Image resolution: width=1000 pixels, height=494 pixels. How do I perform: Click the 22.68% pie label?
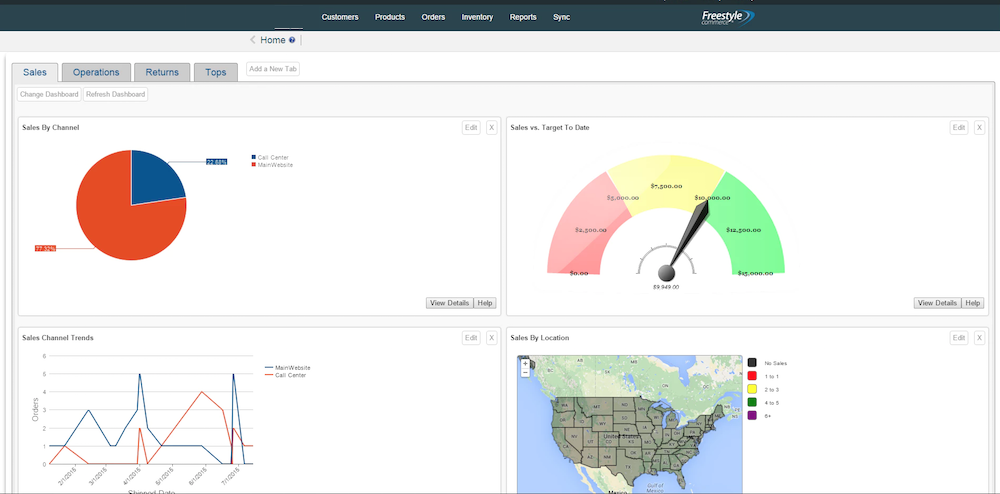pos(216,162)
